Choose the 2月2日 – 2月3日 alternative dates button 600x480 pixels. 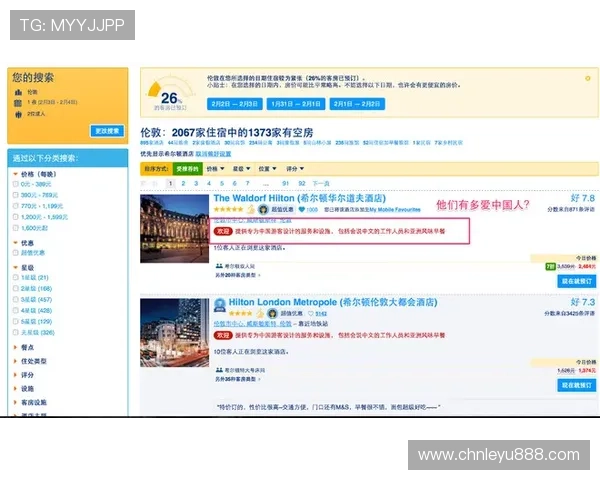pyautogui.click(x=235, y=104)
